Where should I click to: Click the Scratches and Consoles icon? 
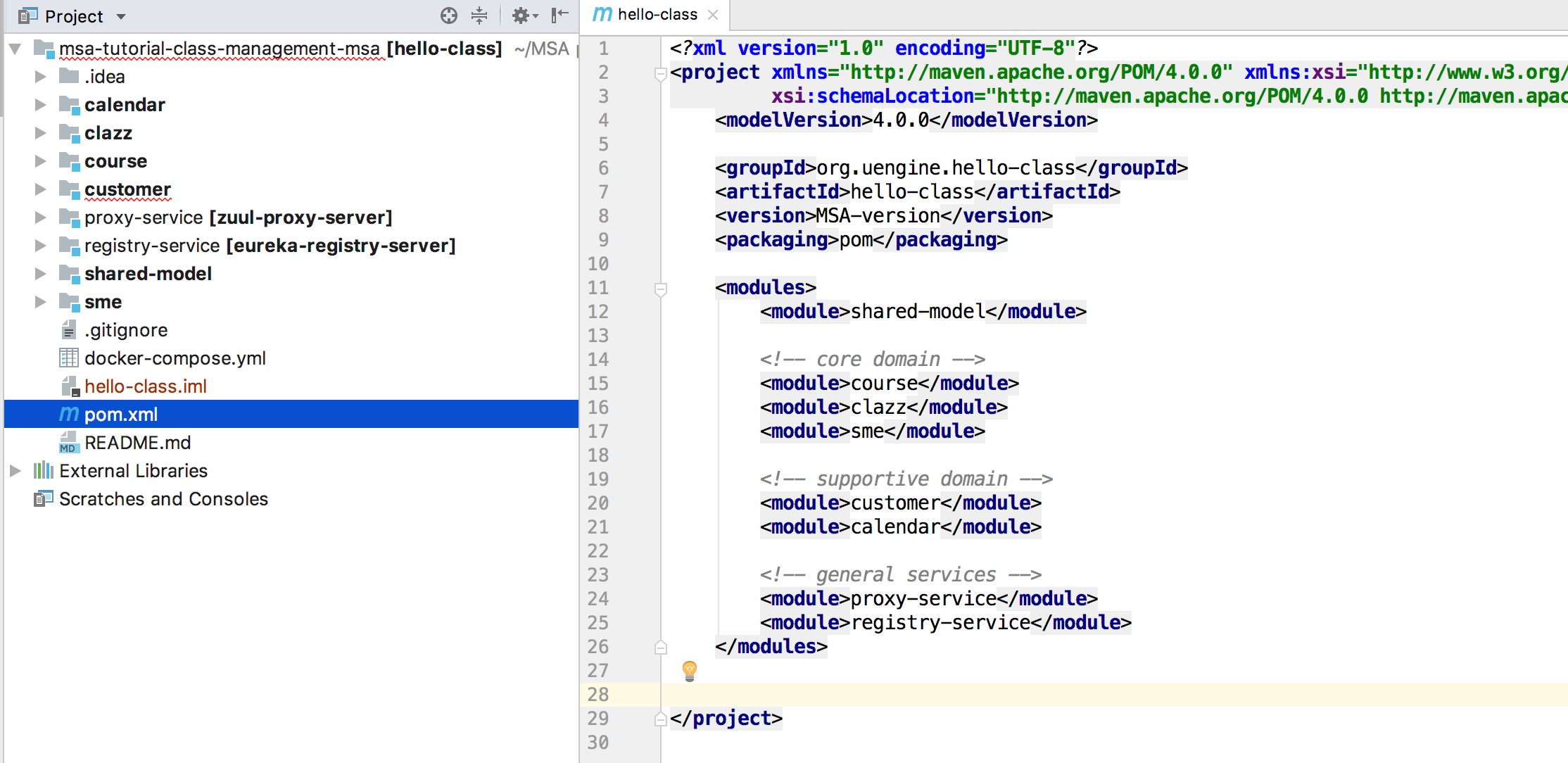(x=44, y=498)
